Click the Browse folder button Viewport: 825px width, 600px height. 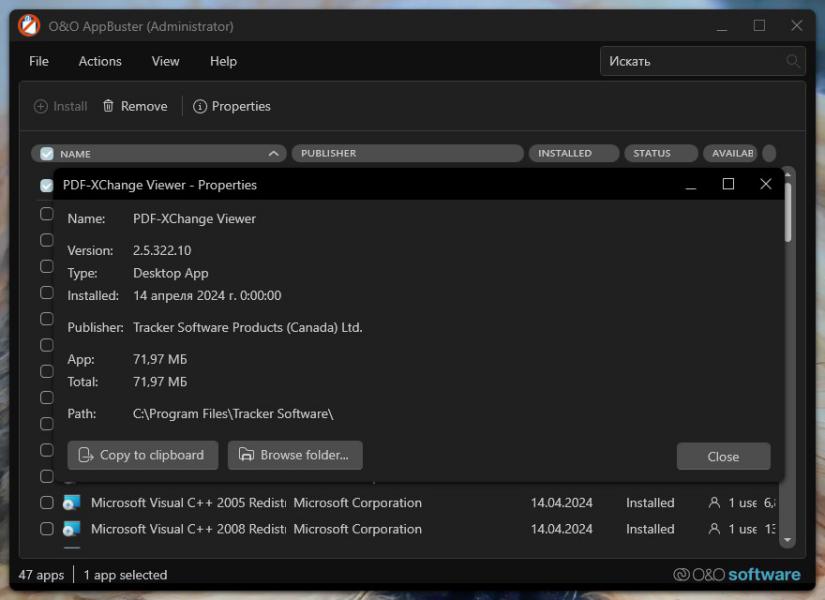tap(295, 455)
